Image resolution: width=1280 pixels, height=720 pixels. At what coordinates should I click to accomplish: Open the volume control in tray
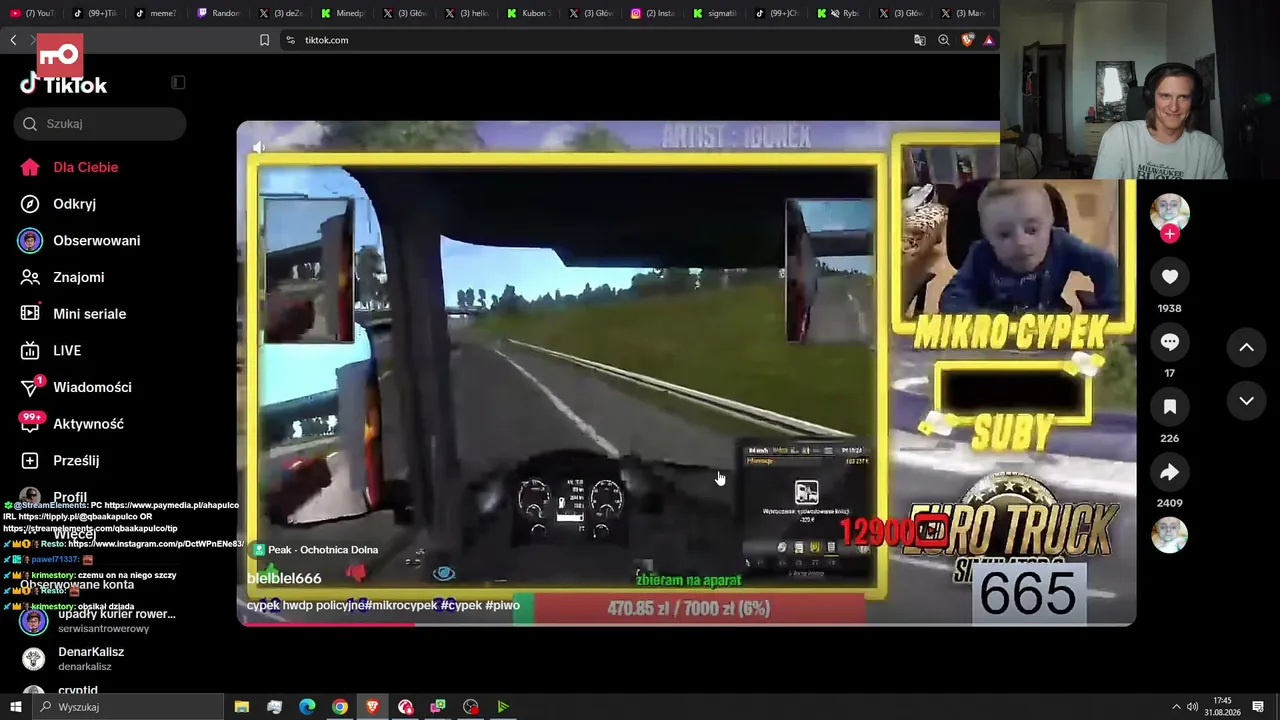point(1192,707)
